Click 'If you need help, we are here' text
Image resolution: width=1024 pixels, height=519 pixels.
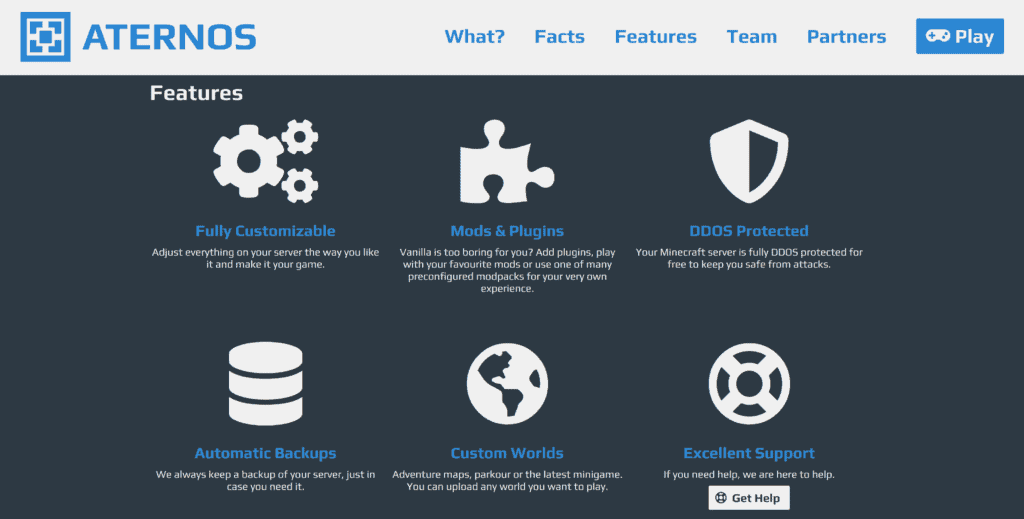749,475
